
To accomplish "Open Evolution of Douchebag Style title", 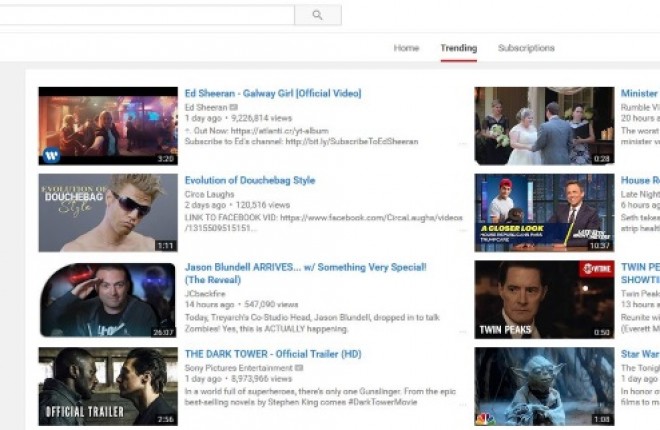I will tap(250, 180).
